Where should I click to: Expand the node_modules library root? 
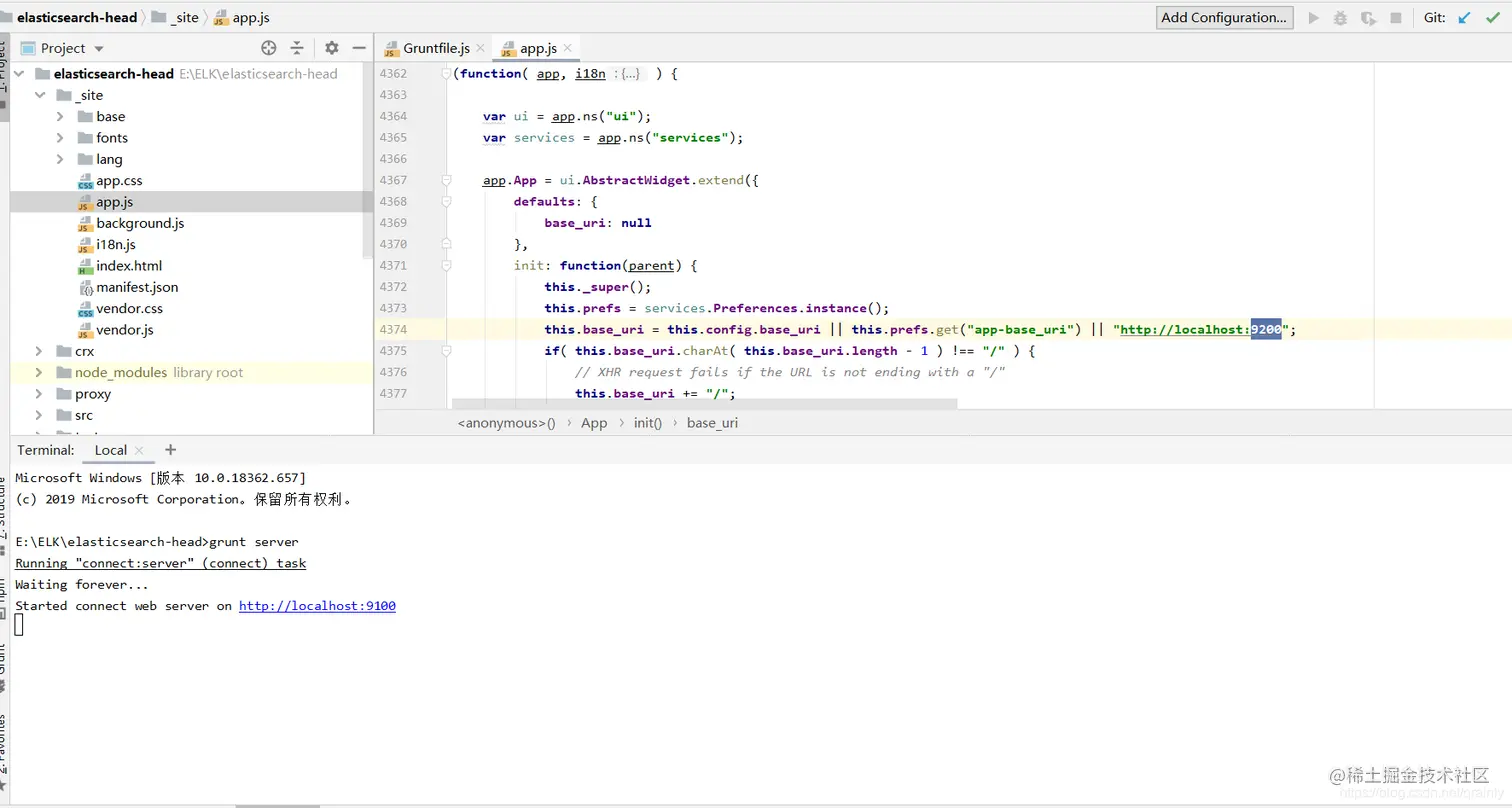[39, 372]
